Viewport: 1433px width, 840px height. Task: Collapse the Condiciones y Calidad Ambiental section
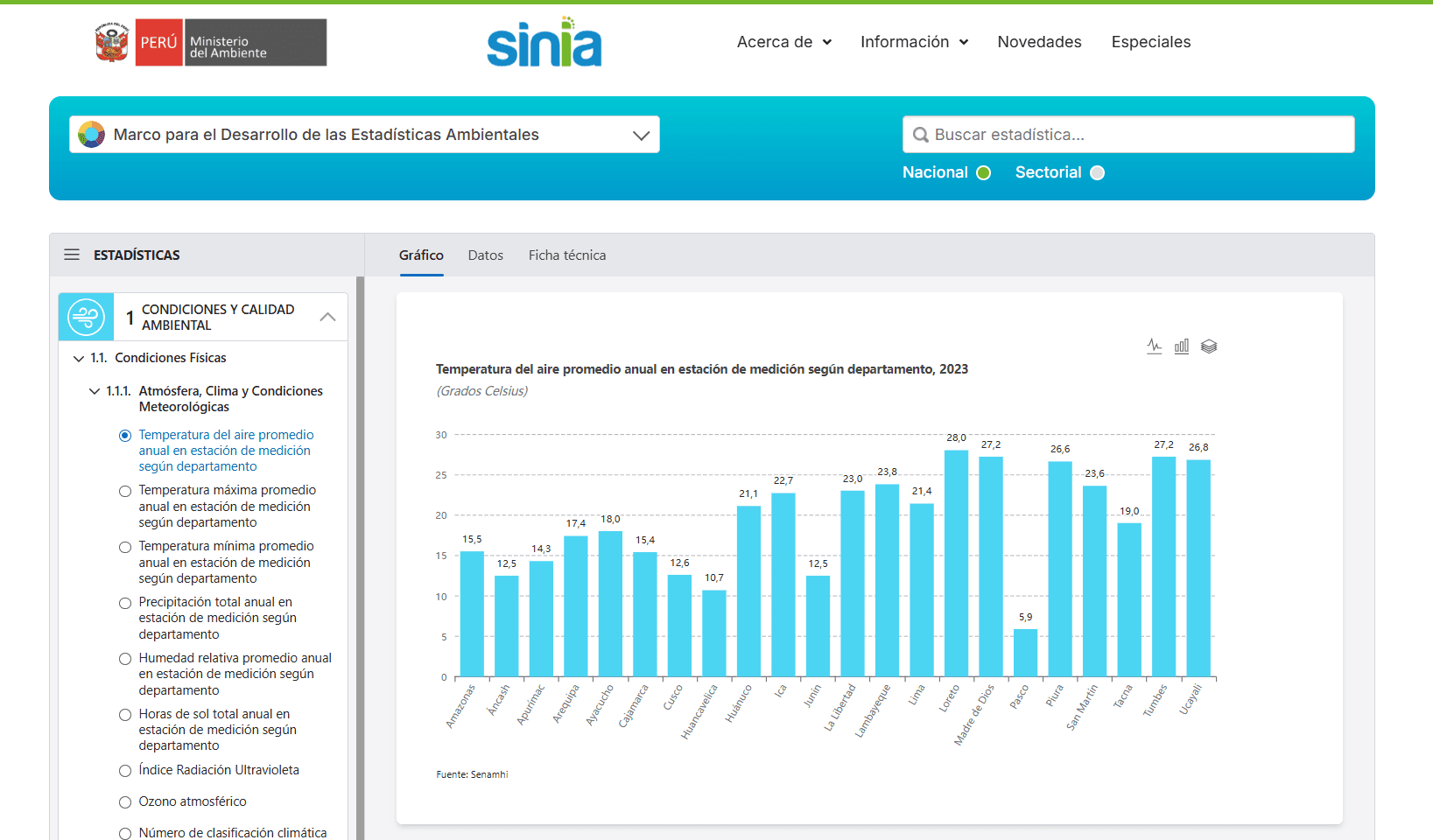(x=327, y=317)
